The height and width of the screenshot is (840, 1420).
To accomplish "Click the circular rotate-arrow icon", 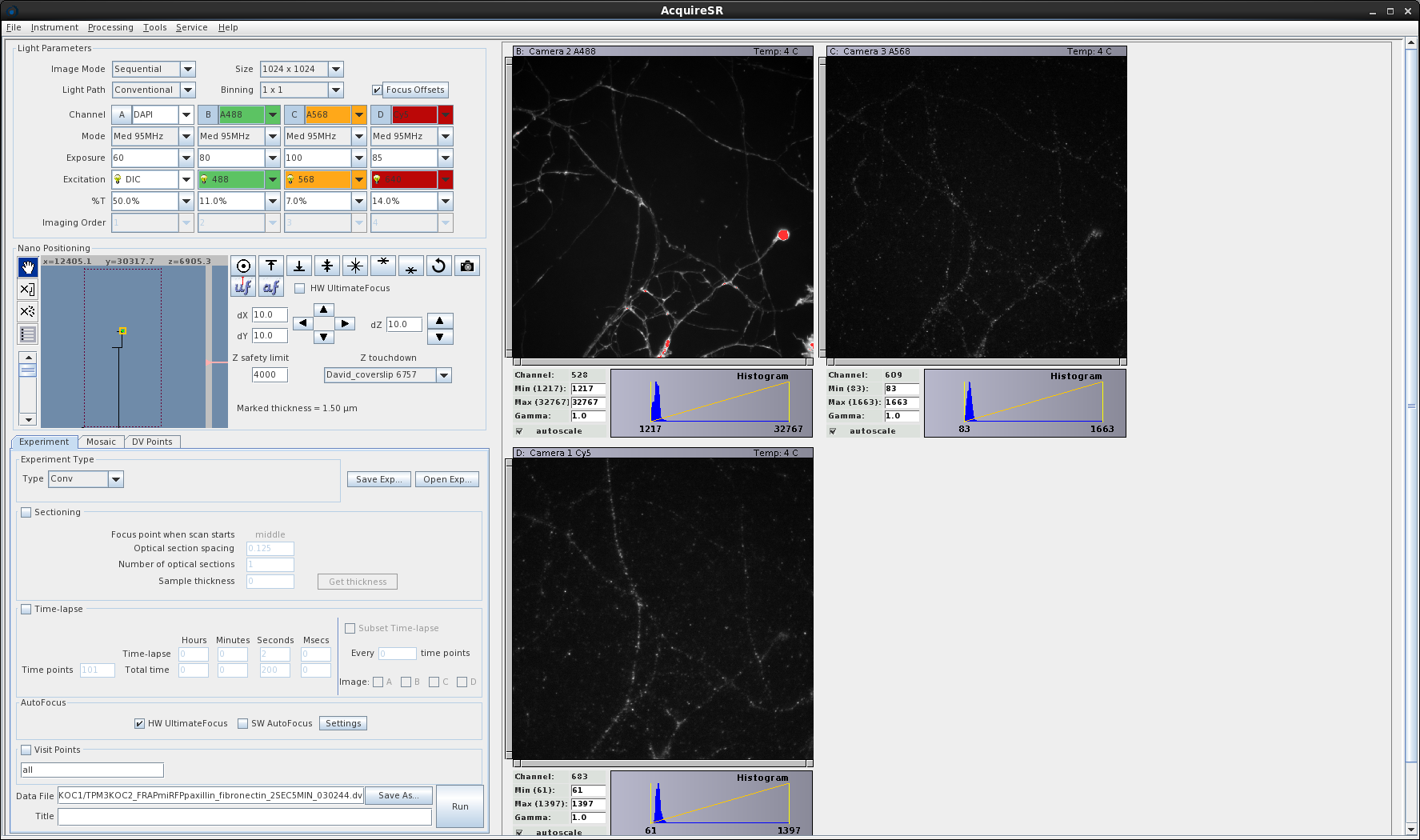I will tap(438, 266).
